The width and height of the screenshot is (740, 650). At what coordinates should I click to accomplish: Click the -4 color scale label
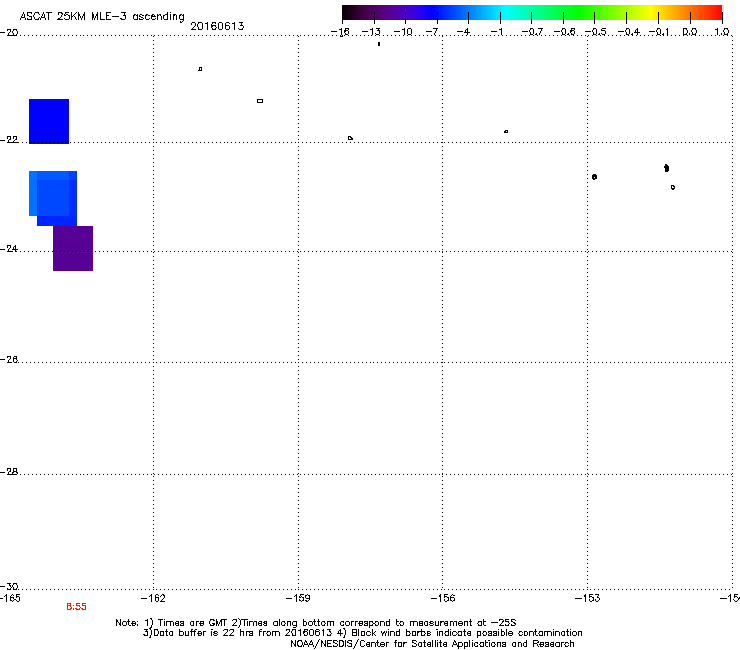(463, 32)
